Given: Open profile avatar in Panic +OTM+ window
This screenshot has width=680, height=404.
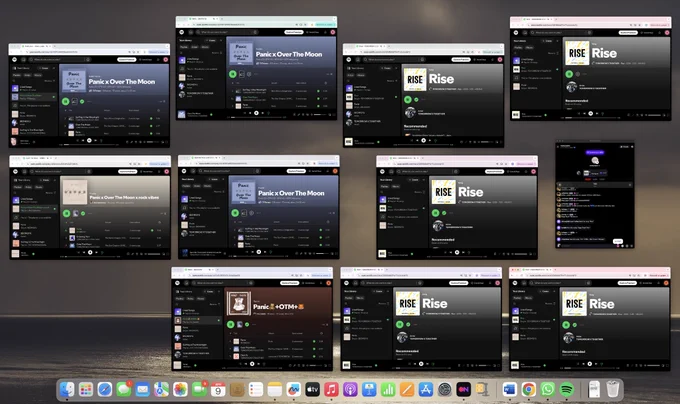Looking at the screenshot, I should click(328, 283).
